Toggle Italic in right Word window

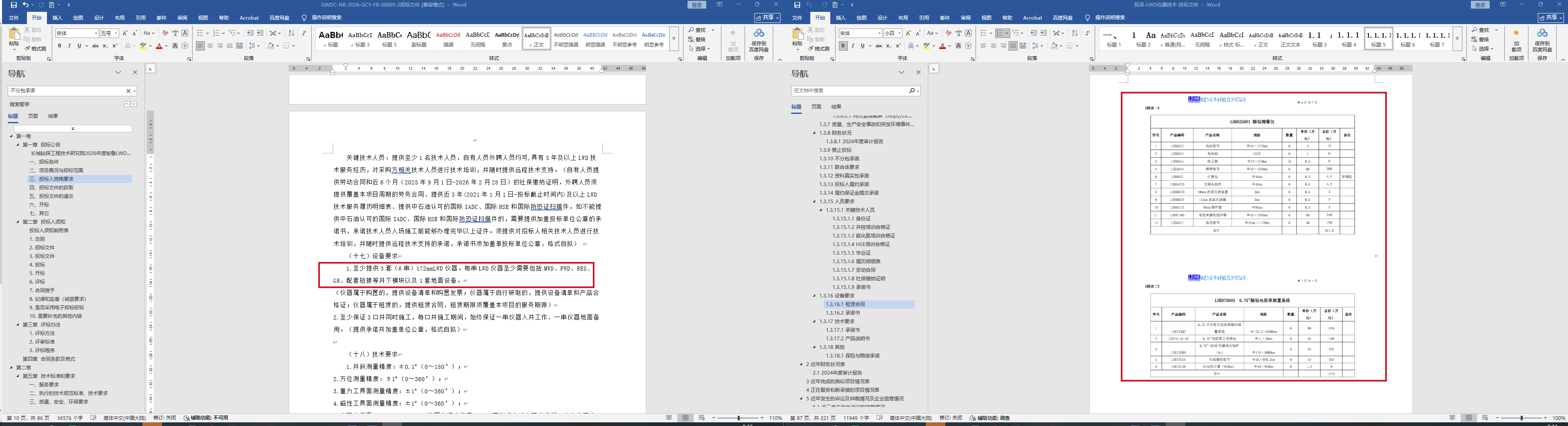(853, 46)
